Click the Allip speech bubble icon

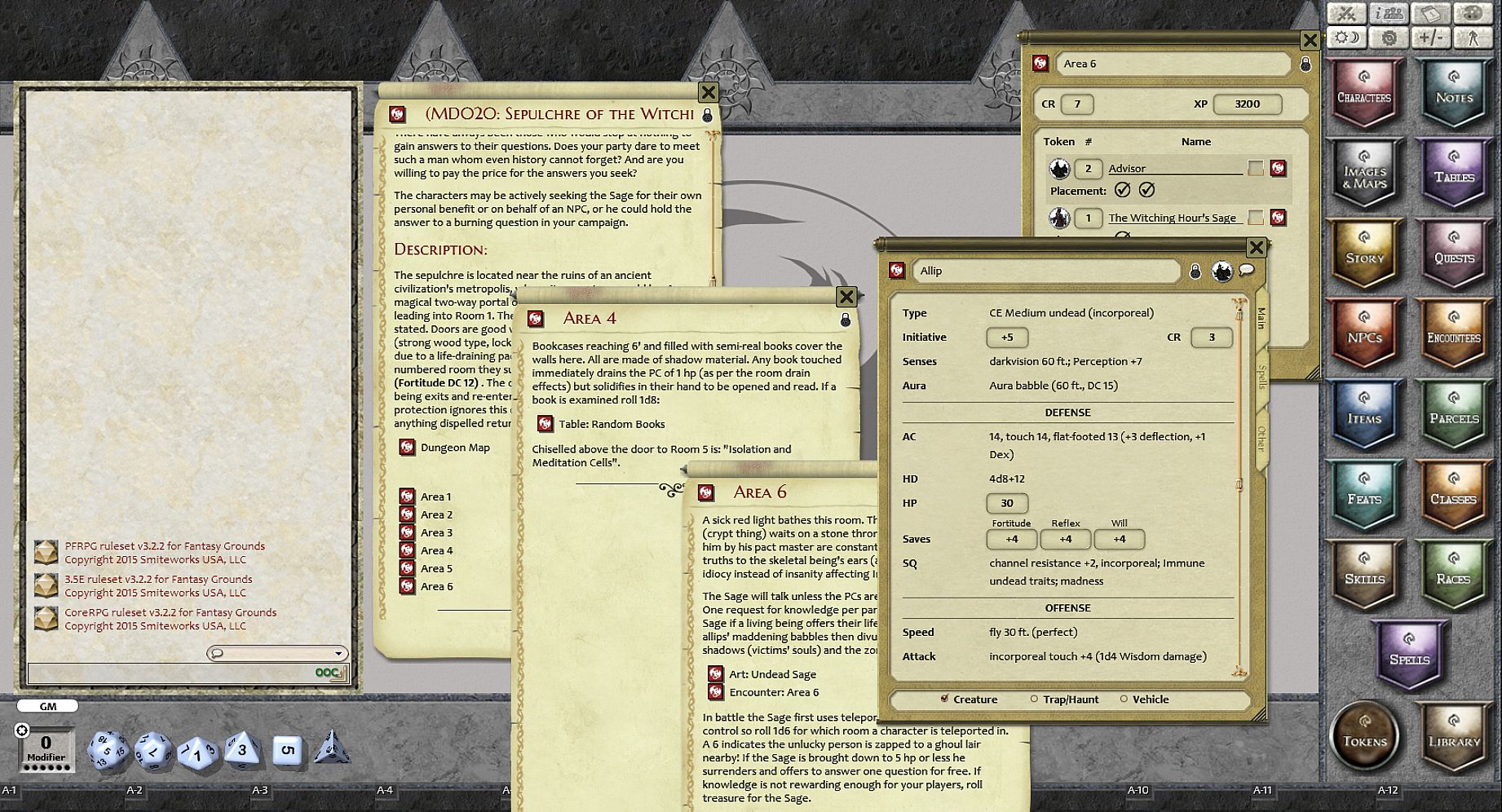pos(1247,270)
